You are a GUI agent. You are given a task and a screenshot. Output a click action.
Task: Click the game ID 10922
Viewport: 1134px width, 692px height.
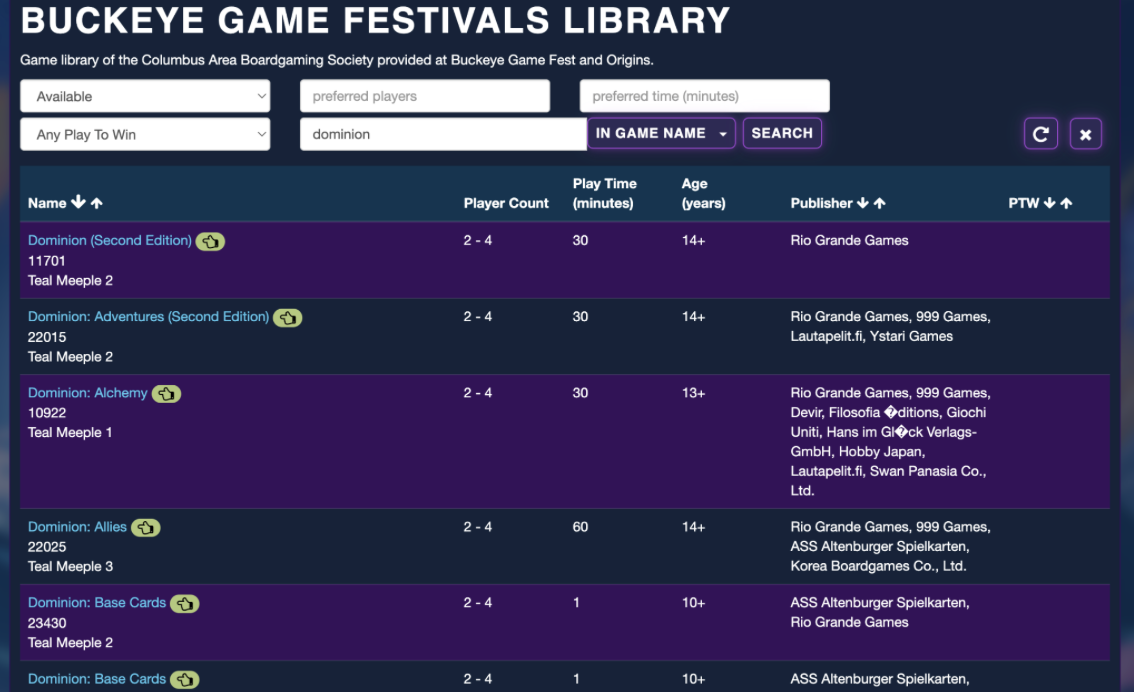(x=47, y=413)
